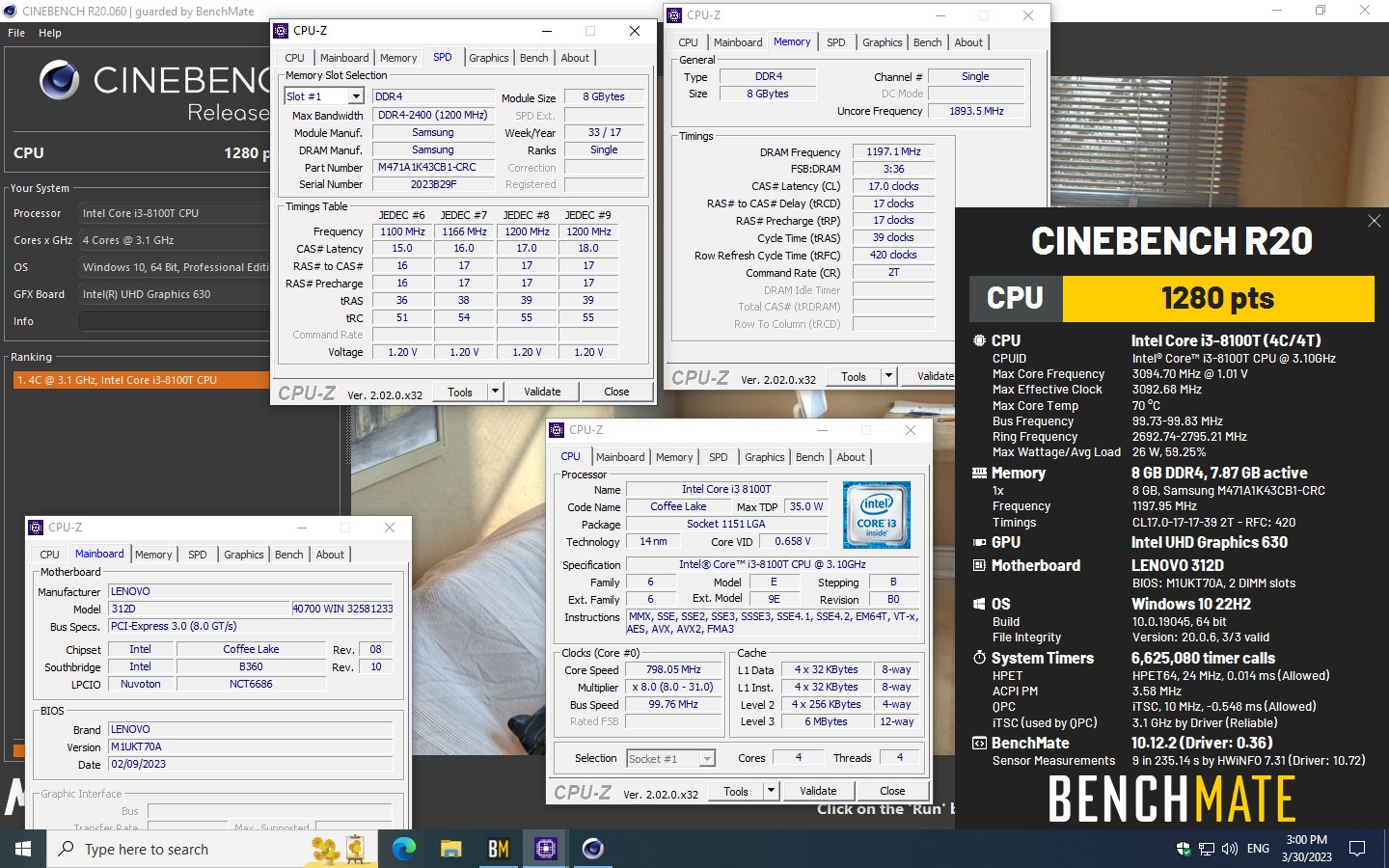
Task: Open the Slot #1 dropdown in SPD window
Action: click(x=356, y=96)
